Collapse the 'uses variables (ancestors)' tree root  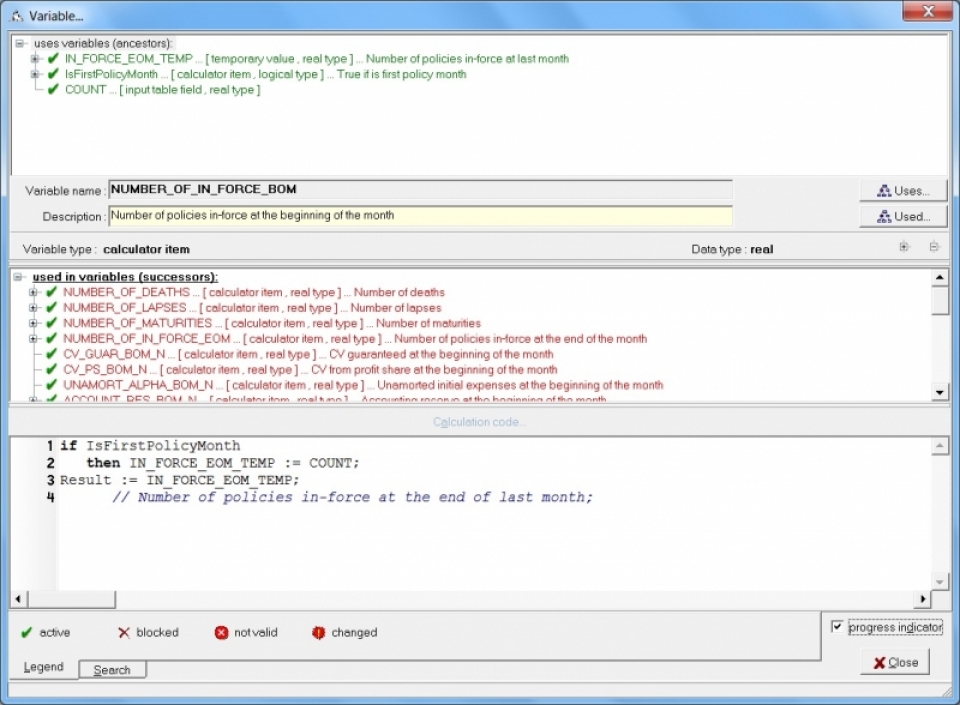point(20,44)
